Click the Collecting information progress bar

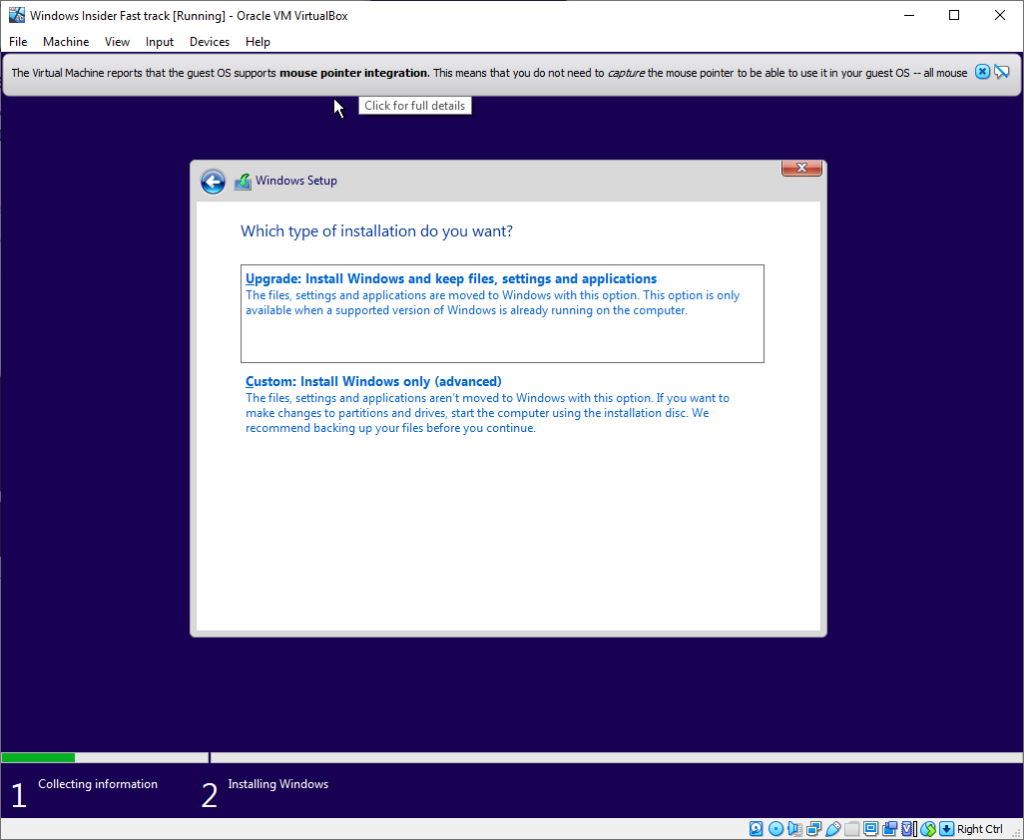click(x=104, y=758)
